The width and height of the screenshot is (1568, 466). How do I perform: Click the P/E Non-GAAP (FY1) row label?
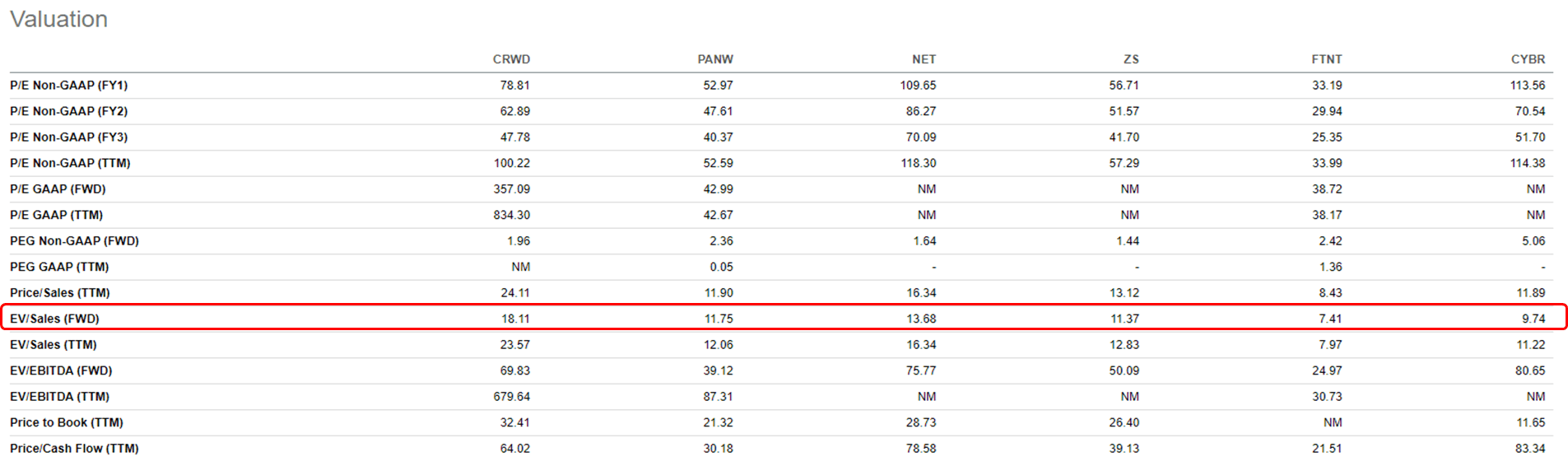[x=68, y=86]
